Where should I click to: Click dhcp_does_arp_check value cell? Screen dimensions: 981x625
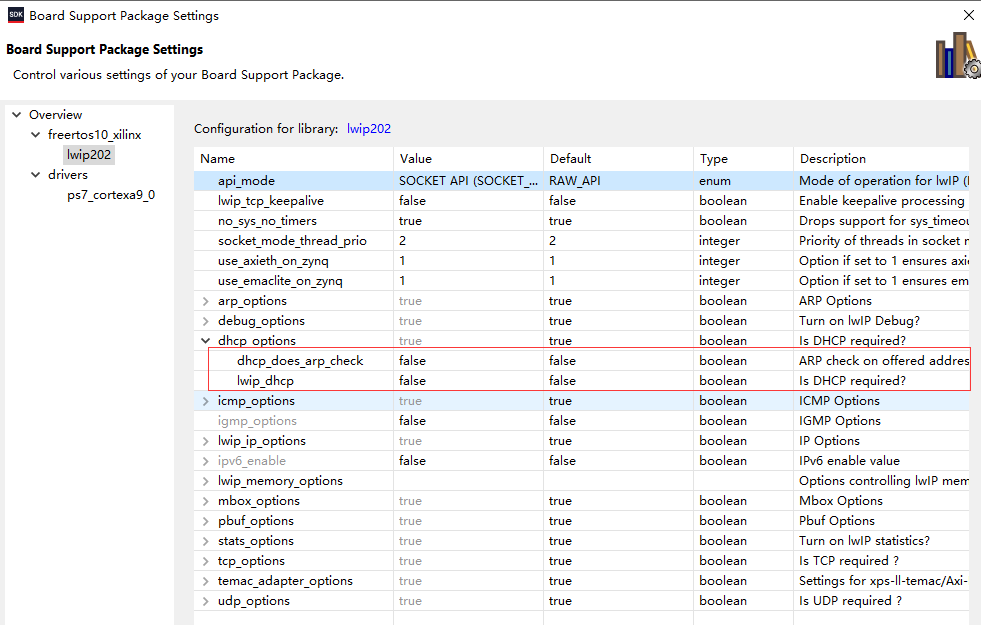pyautogui.click(x=460, y=360)
